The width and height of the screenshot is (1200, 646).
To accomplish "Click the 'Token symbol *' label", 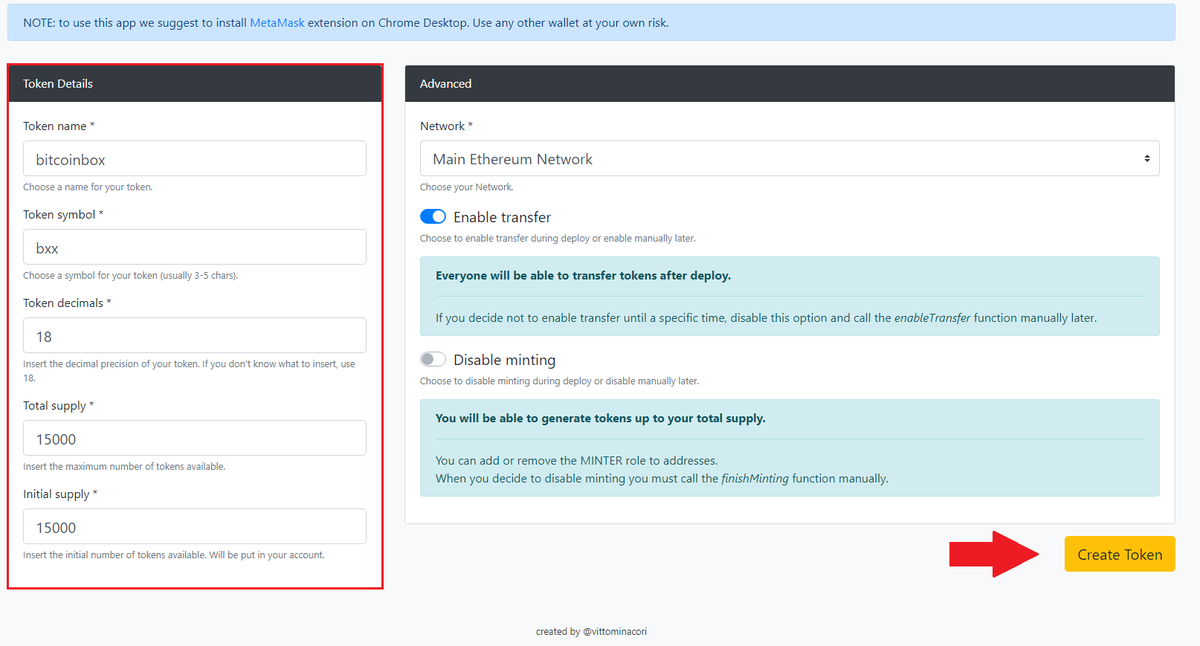I will pyautogui.click(x=63, y=215).
